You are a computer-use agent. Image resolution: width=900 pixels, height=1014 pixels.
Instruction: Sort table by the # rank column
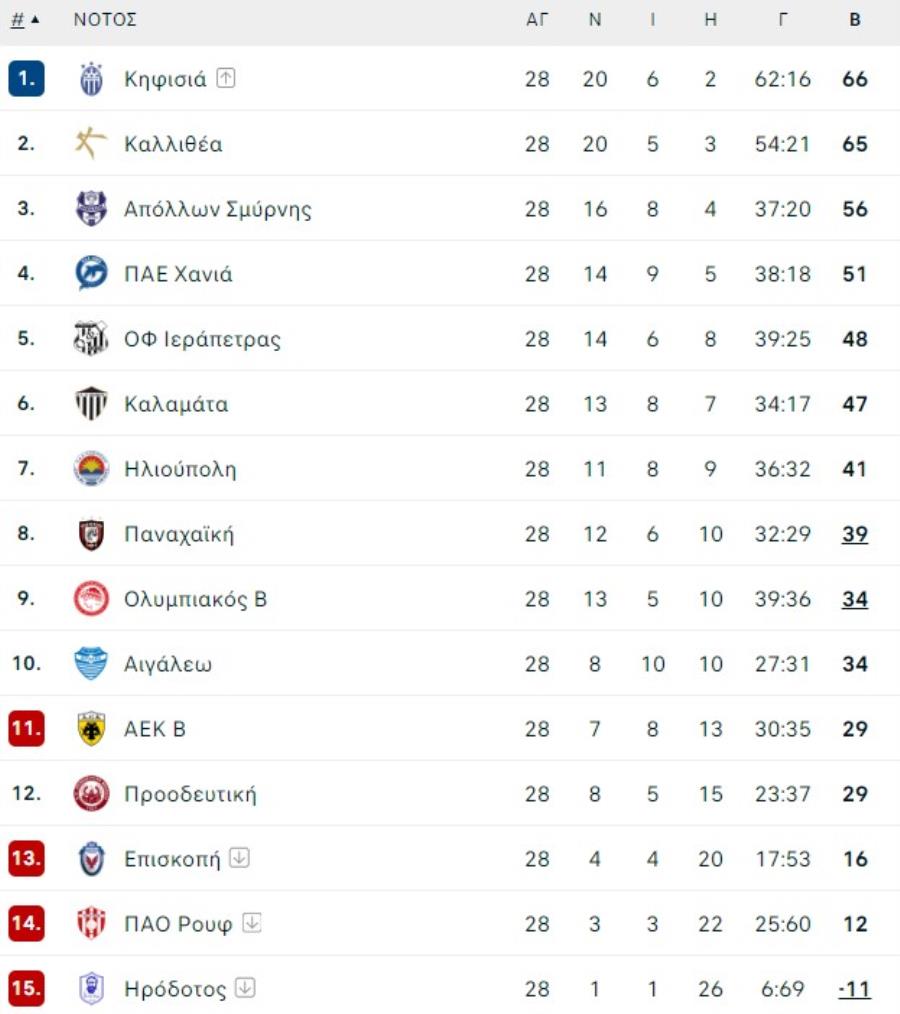18,20
